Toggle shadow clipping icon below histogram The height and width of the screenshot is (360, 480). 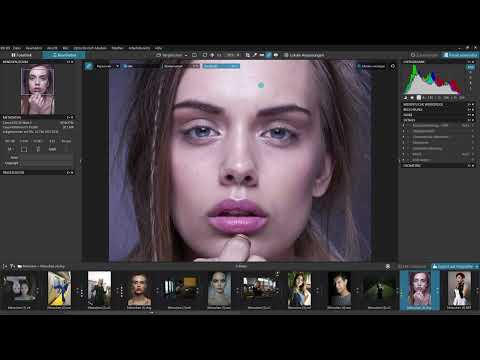406,98
